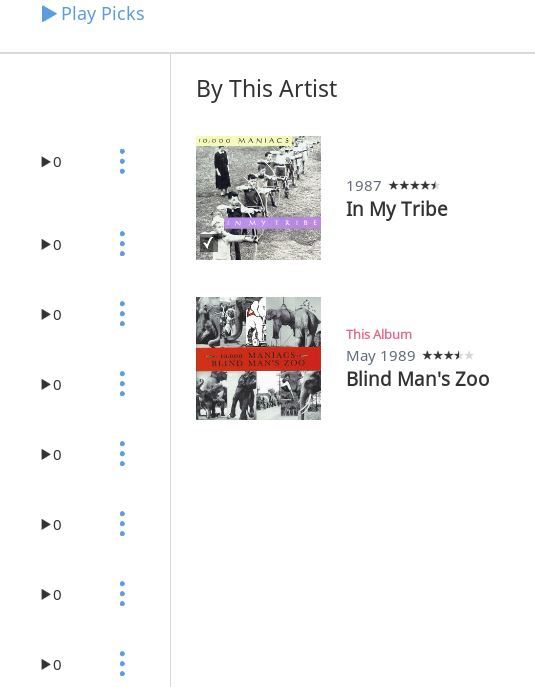Image resolution: width=535 pixels, height=687 pixels.
Task: Open three-dot menu of fifth track row
Action: point(122,454)
